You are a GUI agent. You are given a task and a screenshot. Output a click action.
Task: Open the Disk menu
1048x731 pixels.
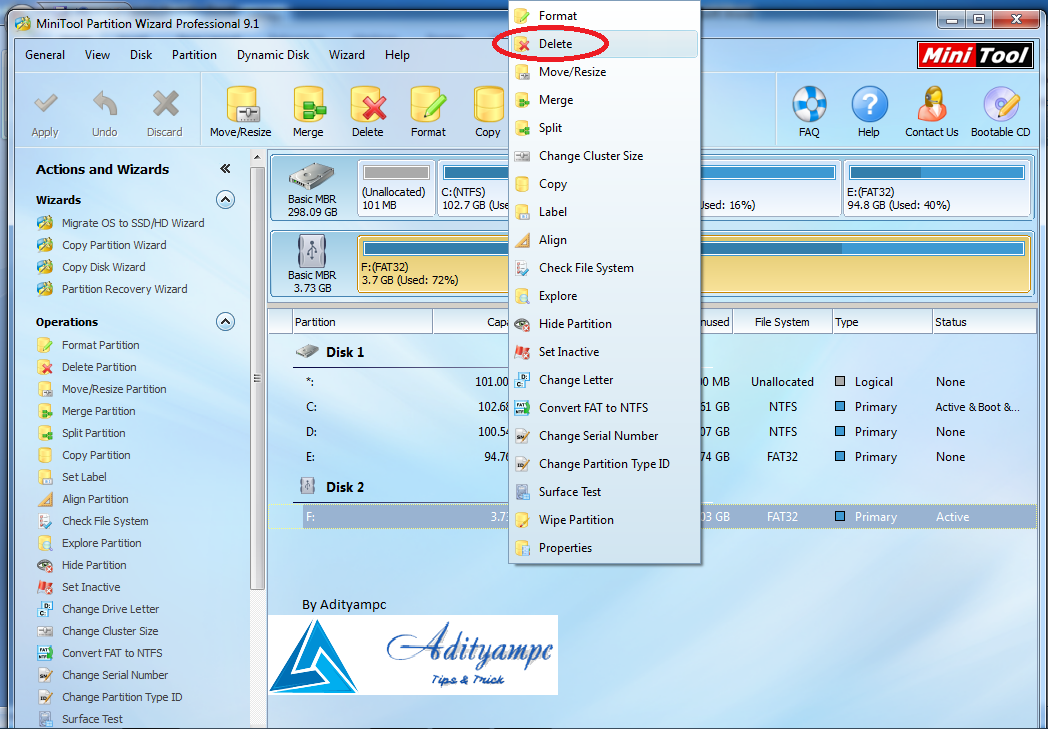[x=141, y=55]
